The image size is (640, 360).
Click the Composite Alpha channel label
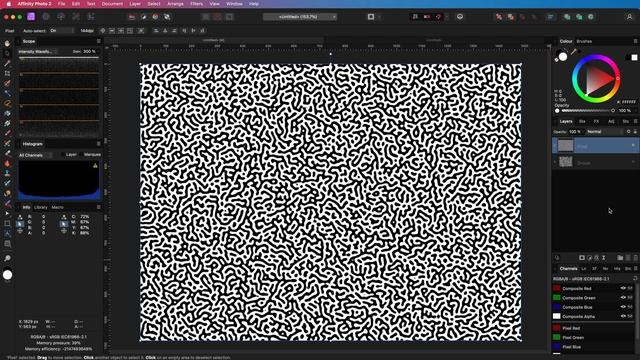pos(578,316)
